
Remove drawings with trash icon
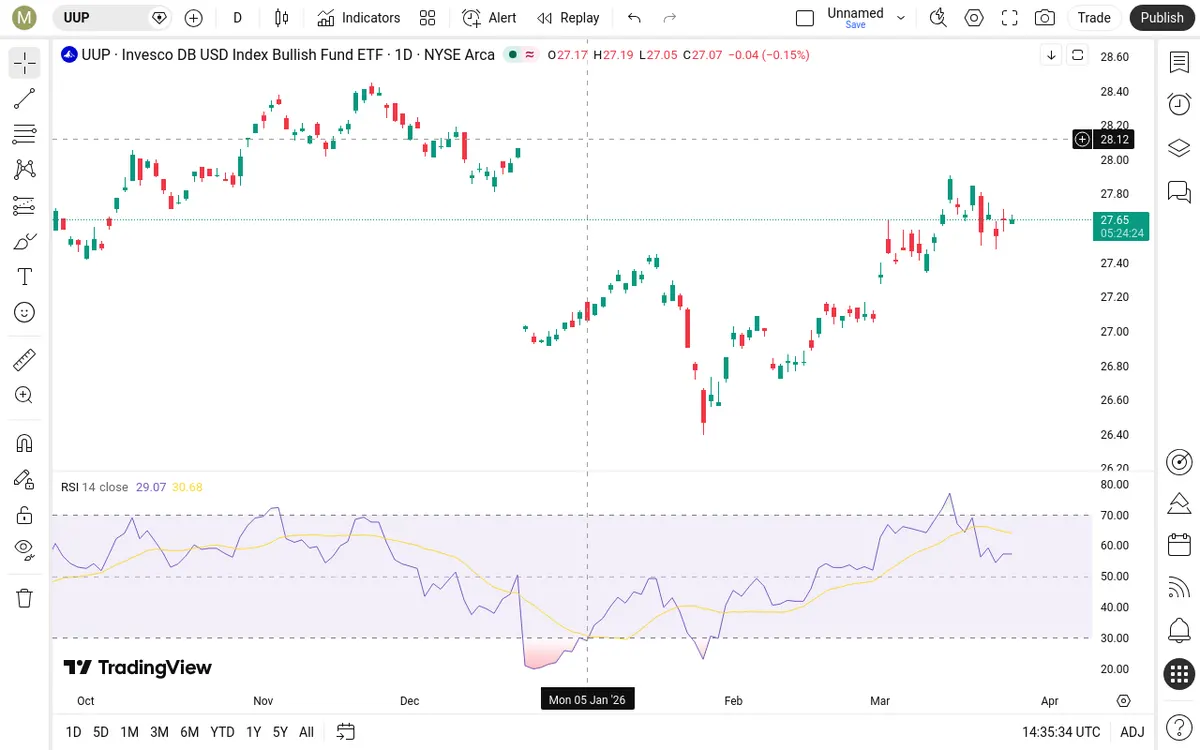click(25, 598)
